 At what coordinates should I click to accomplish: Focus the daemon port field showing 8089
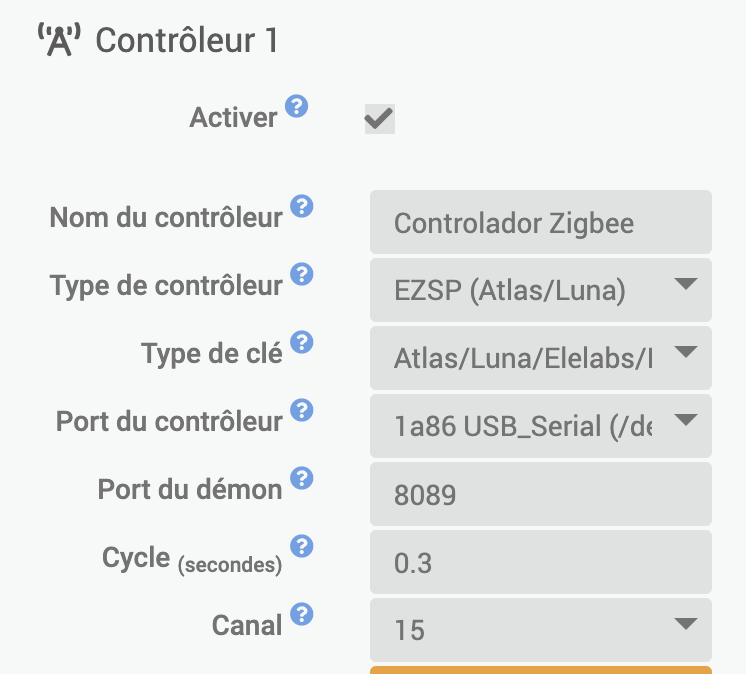pos(541,494)
